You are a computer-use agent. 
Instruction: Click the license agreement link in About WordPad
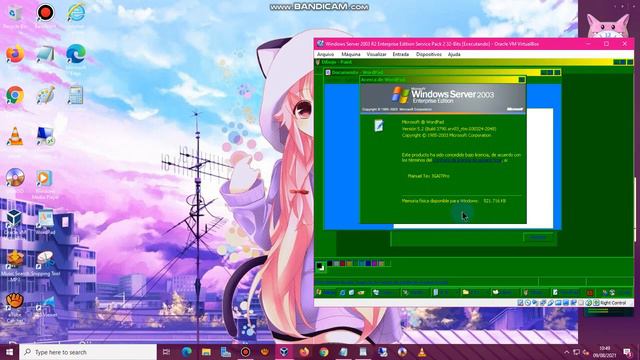click(x=467, y=161)
